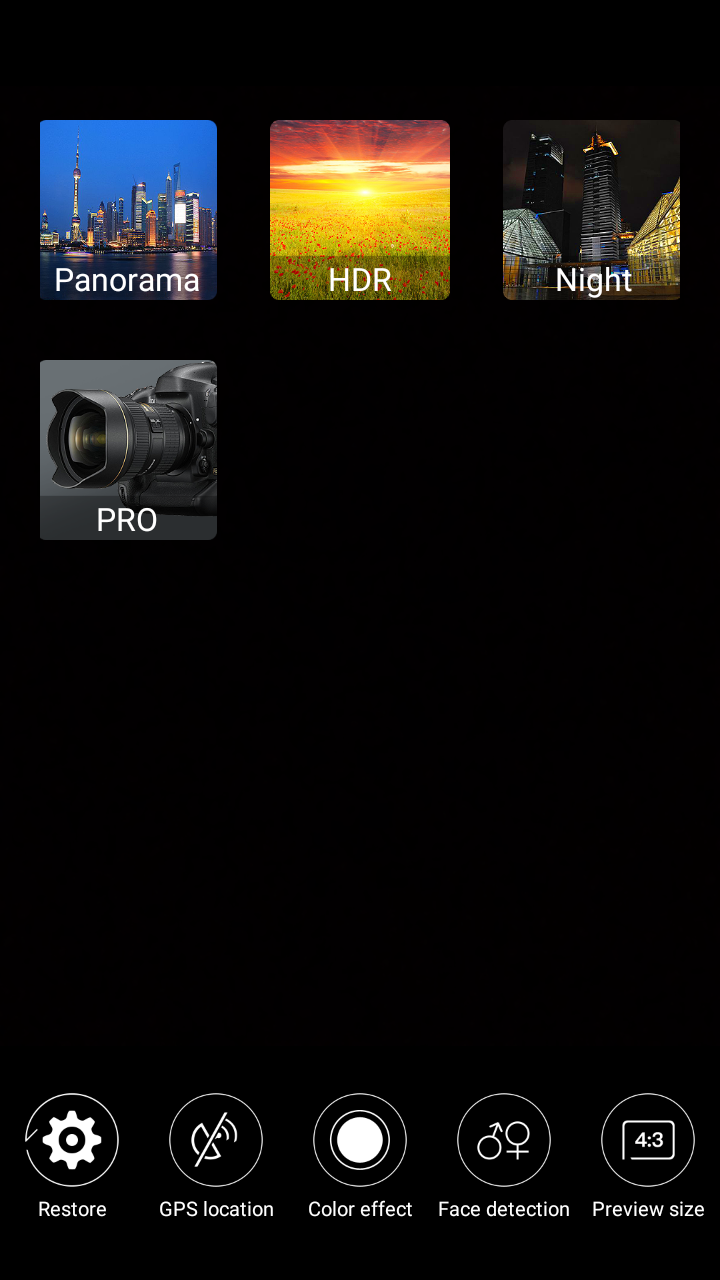720x1280 pixels.
Task: Open the Color effect circle icon
Action: [x=360, y=1140]
